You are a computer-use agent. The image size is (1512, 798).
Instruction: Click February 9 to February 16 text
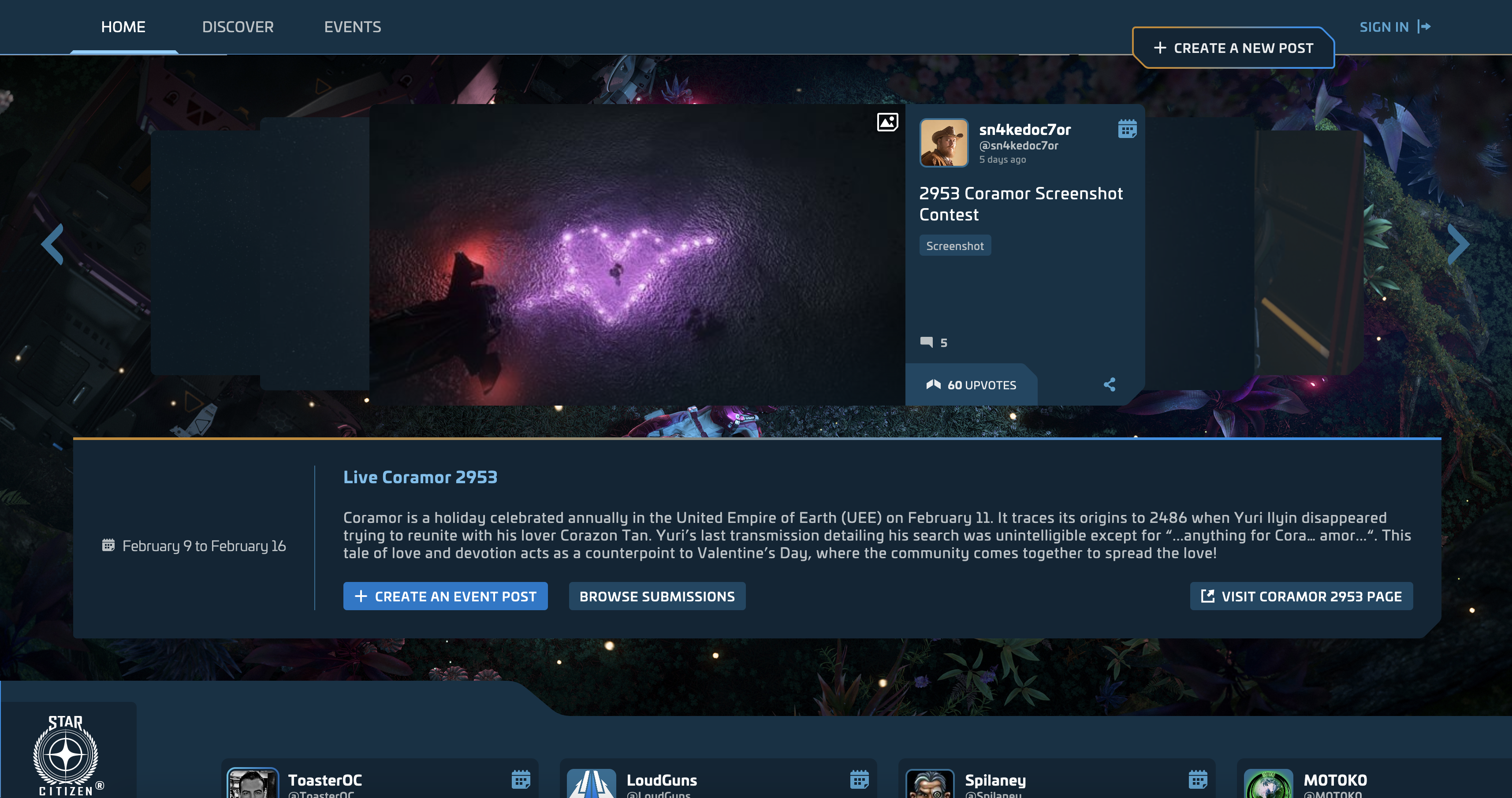click(204, 546)
